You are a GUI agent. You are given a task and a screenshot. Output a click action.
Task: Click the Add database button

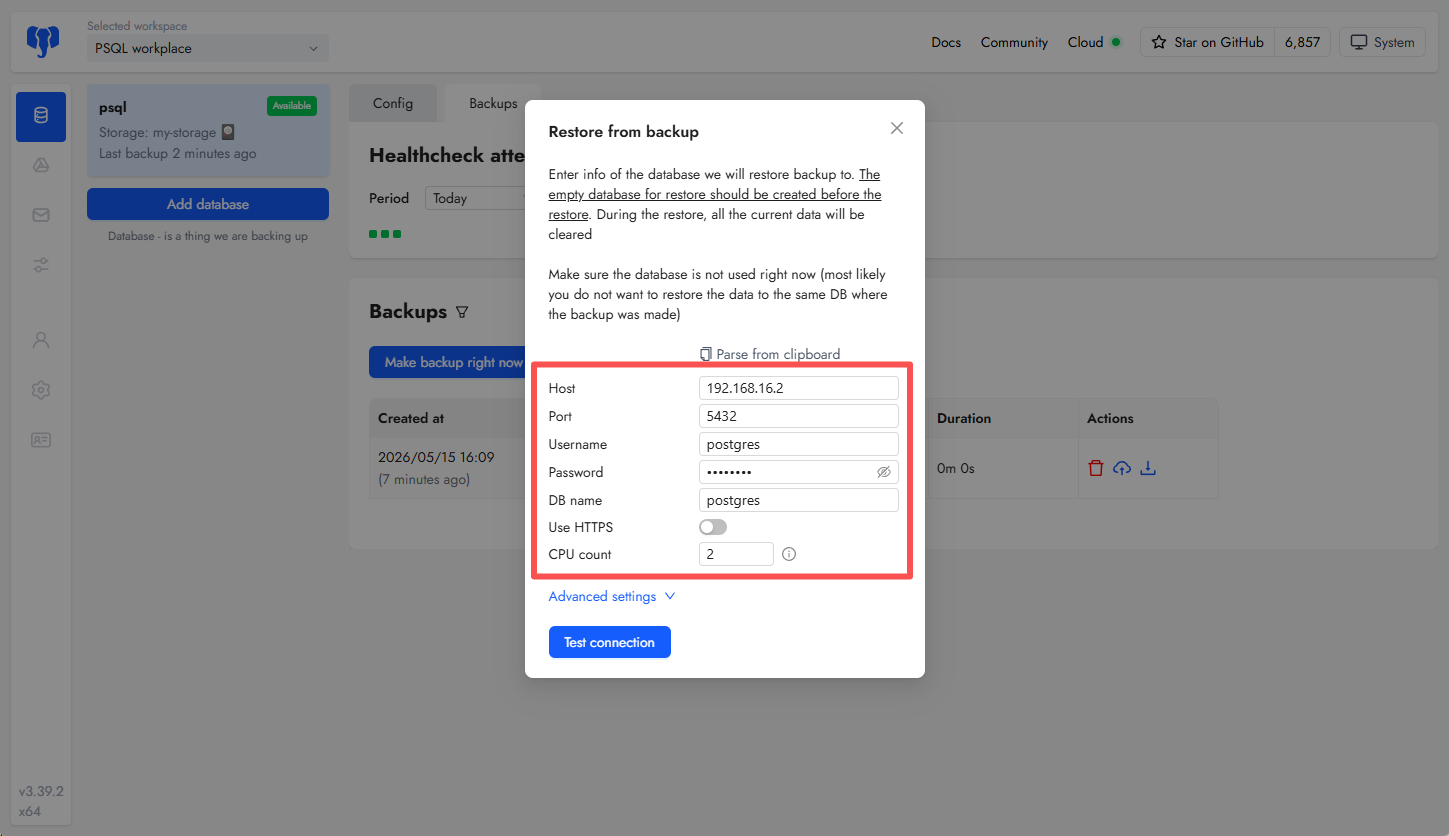pyautogui.click(x=208, y=204)
